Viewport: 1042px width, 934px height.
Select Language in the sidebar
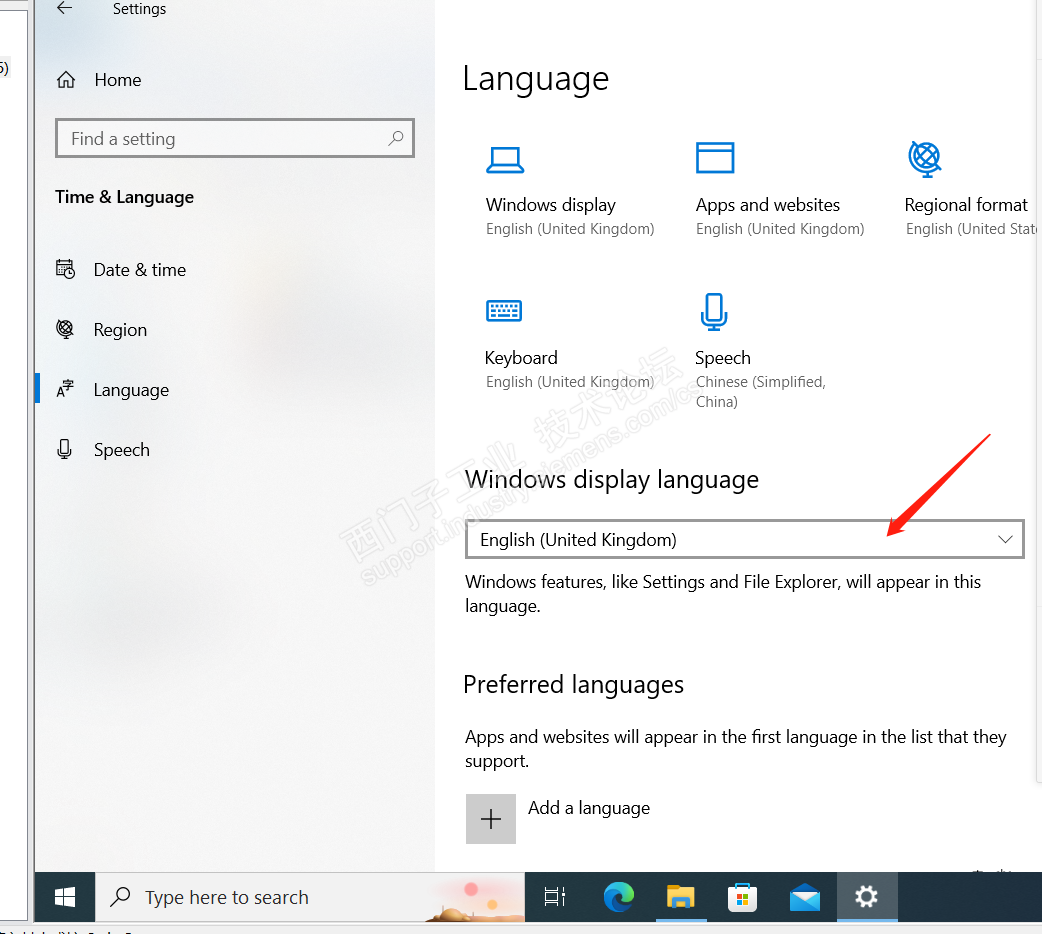point(131,390)
